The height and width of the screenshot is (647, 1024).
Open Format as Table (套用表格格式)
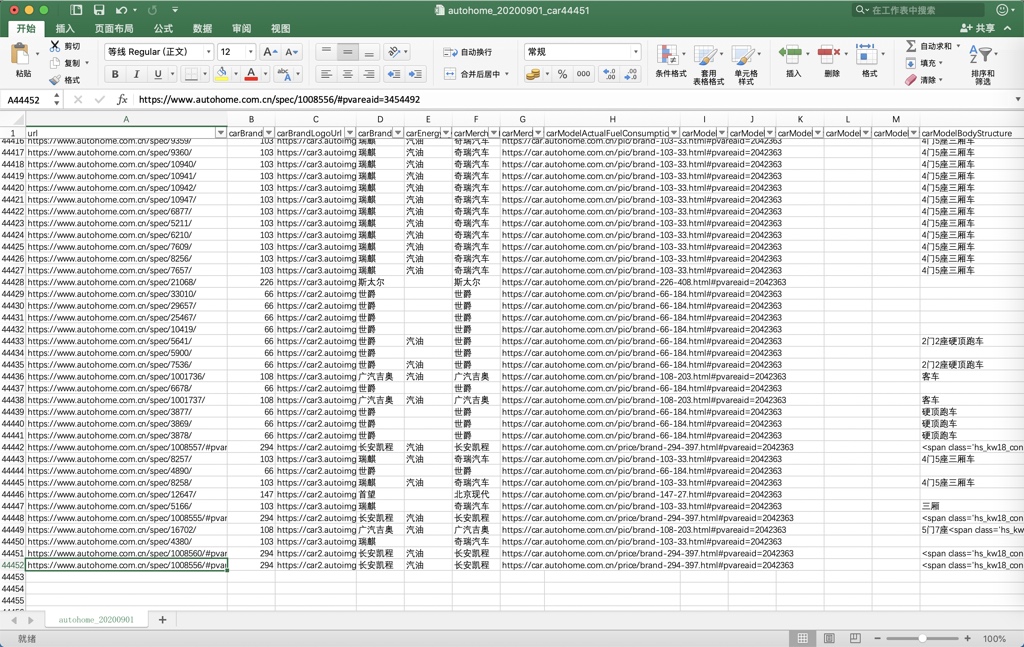pos(709,65)
